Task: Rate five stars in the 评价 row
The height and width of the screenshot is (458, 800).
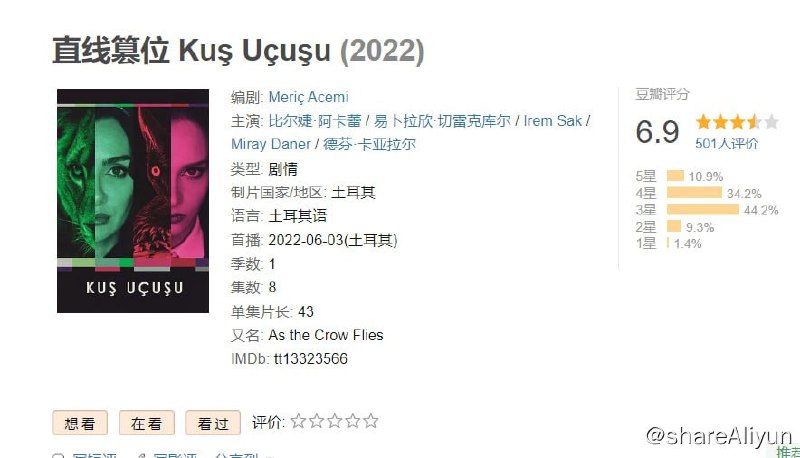Action: [x=371, y=421]
